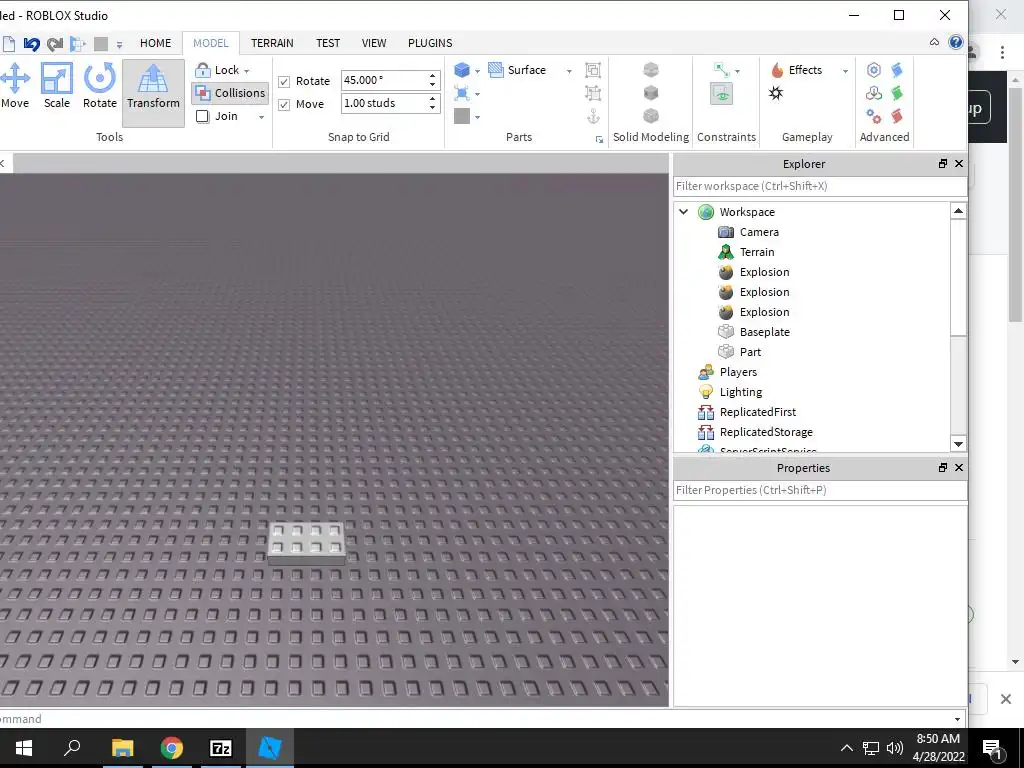Click the Explorer scrollbar down arrow
This screenshot has height=768, width=1024.
click(x=958, y=444)
